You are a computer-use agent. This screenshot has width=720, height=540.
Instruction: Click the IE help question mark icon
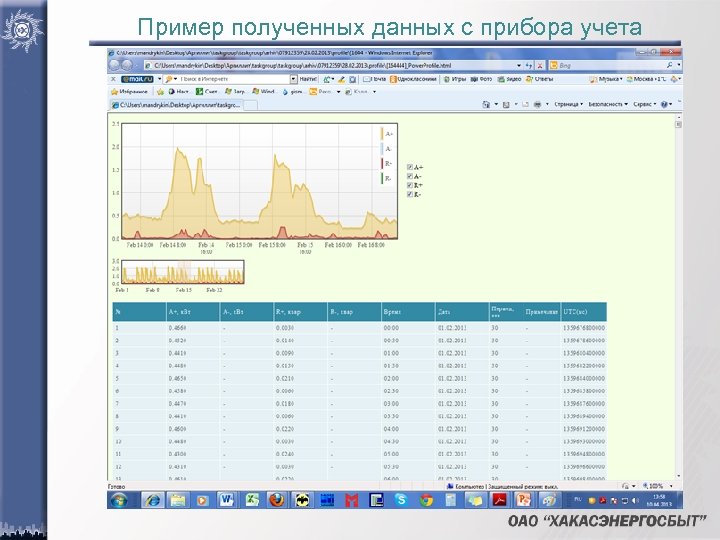pyautogui.click(x=664, y=104)
